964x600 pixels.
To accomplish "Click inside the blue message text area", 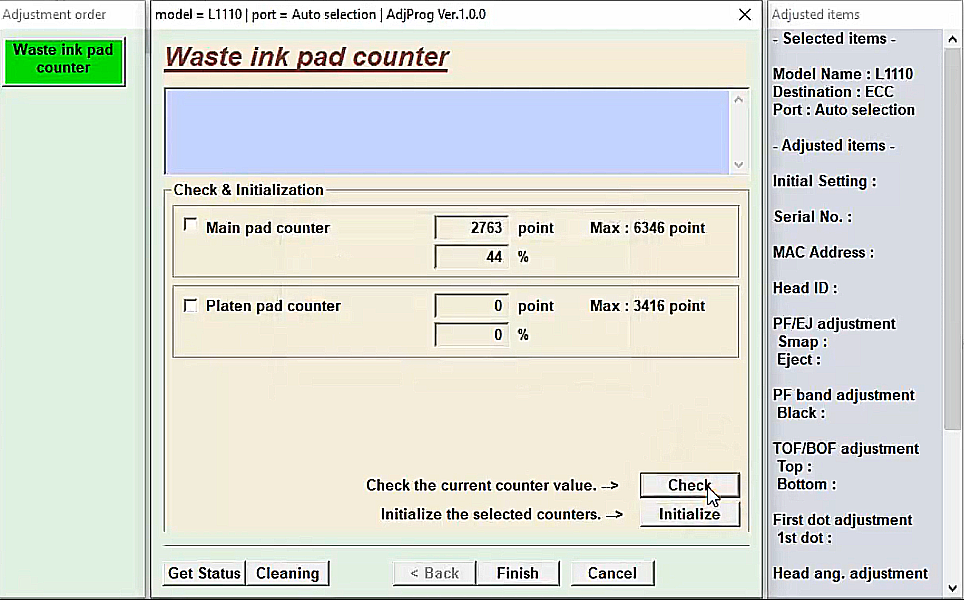I will pyautogui.click(x=447, y=132).
